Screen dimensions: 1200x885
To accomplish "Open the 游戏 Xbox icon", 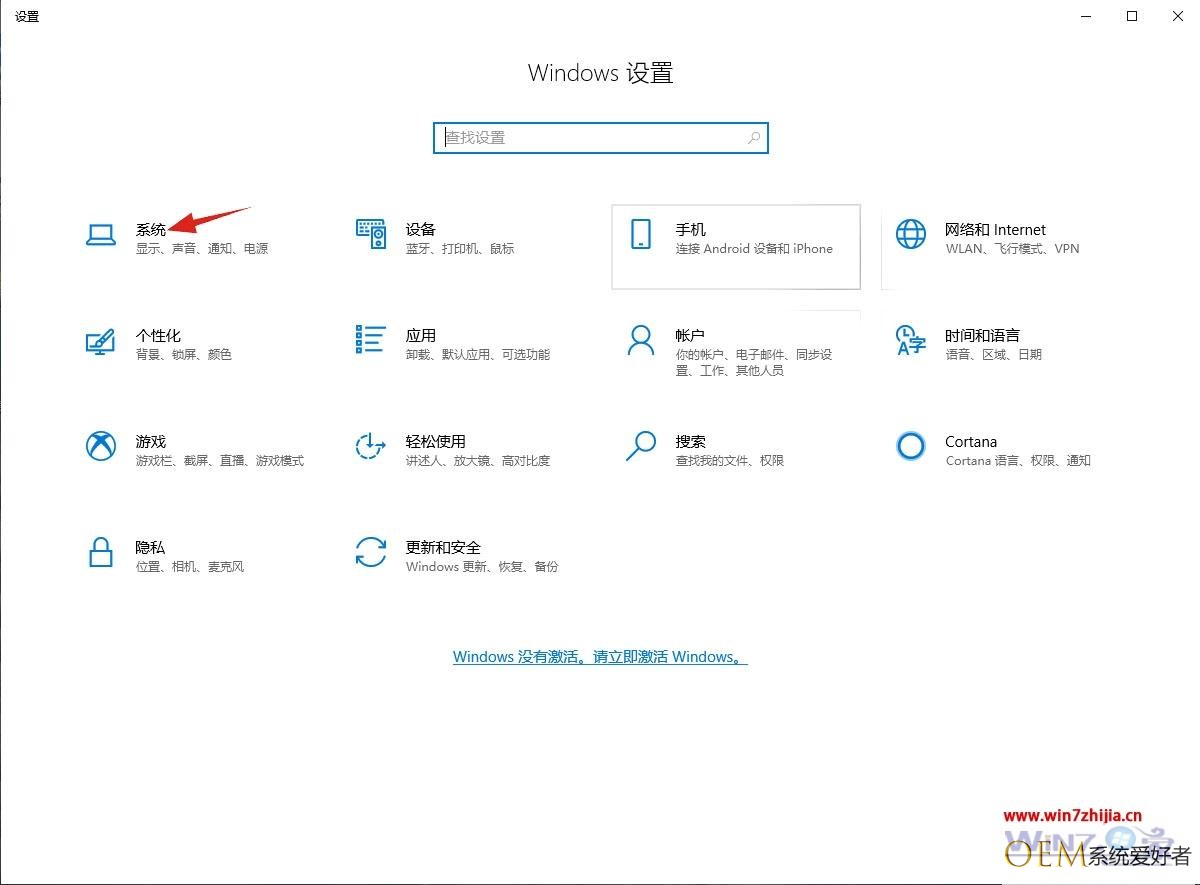I will point(101,446).
